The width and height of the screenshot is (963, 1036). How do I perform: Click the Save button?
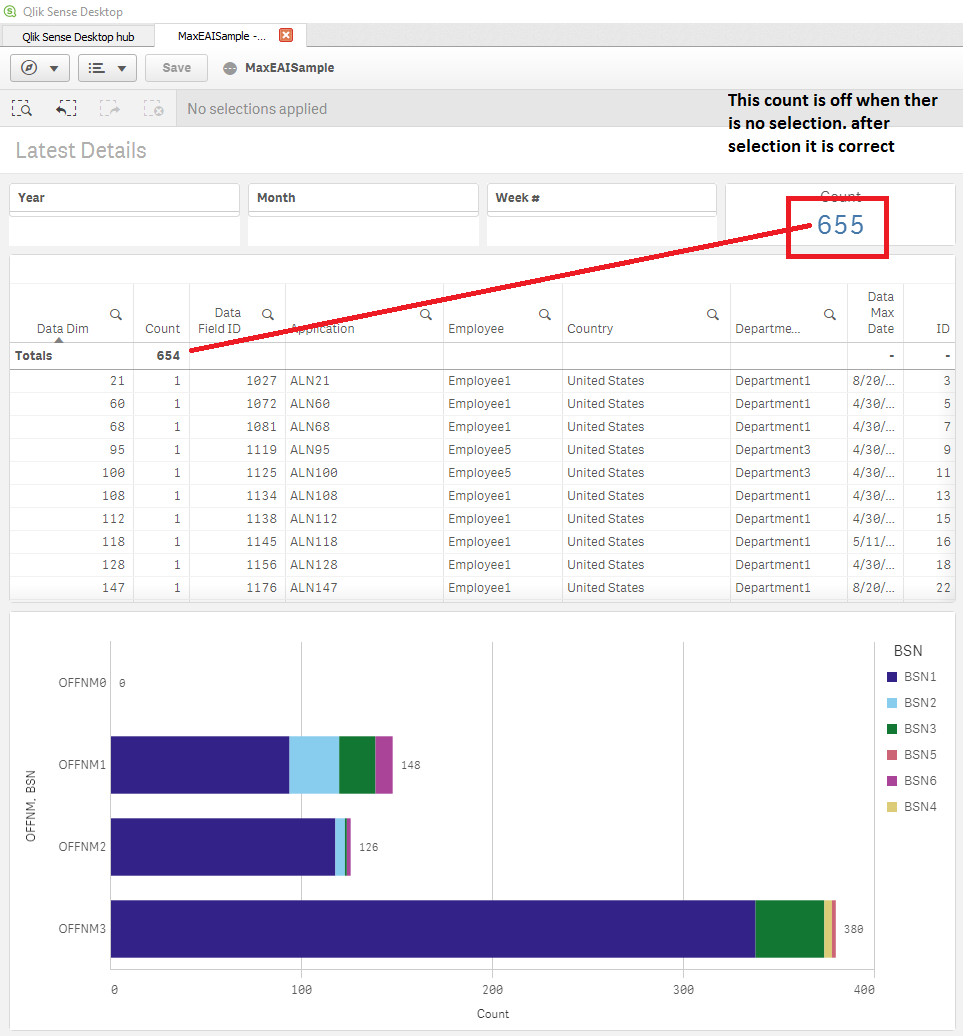point(176,68)
